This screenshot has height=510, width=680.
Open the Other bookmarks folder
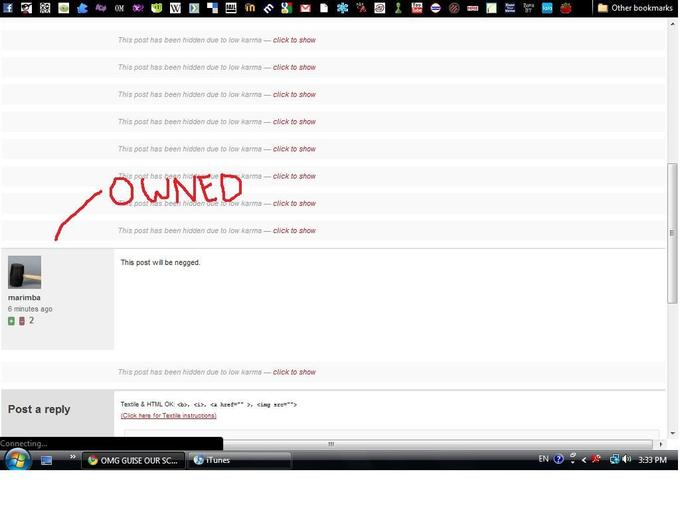(x=635, y=8)
